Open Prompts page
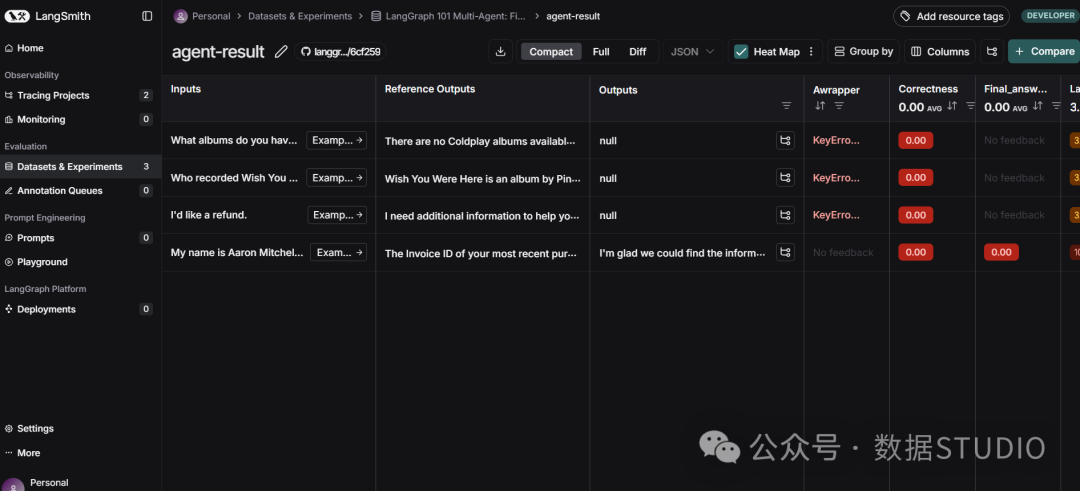The width and height of the screenshot is (1080, 491). pos(81,238)
